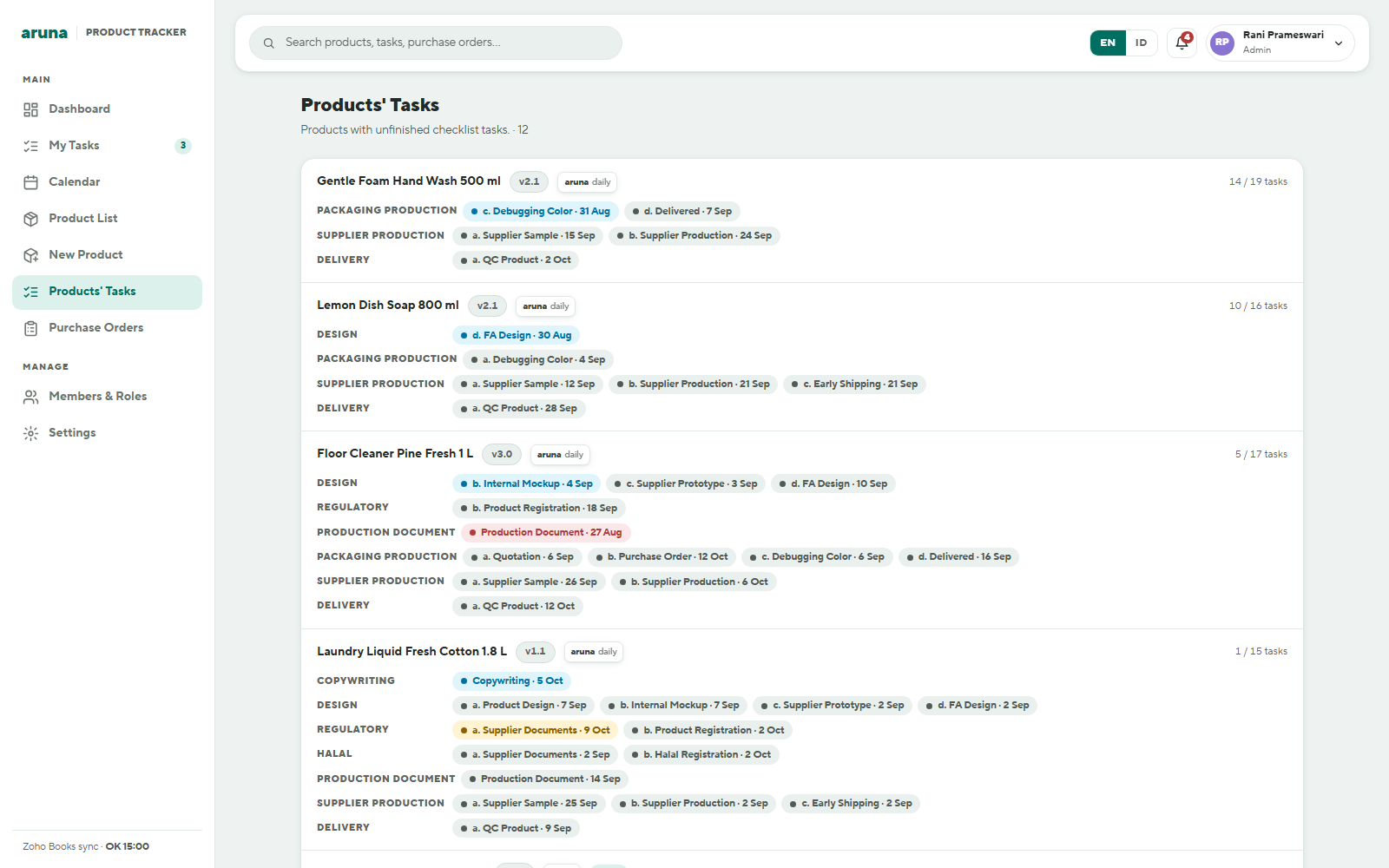The height and width of the screenshot is (868, 1389).
Task: Open Gentle Foam Hand Wash 500 ml
Action: tap(408, 181)
